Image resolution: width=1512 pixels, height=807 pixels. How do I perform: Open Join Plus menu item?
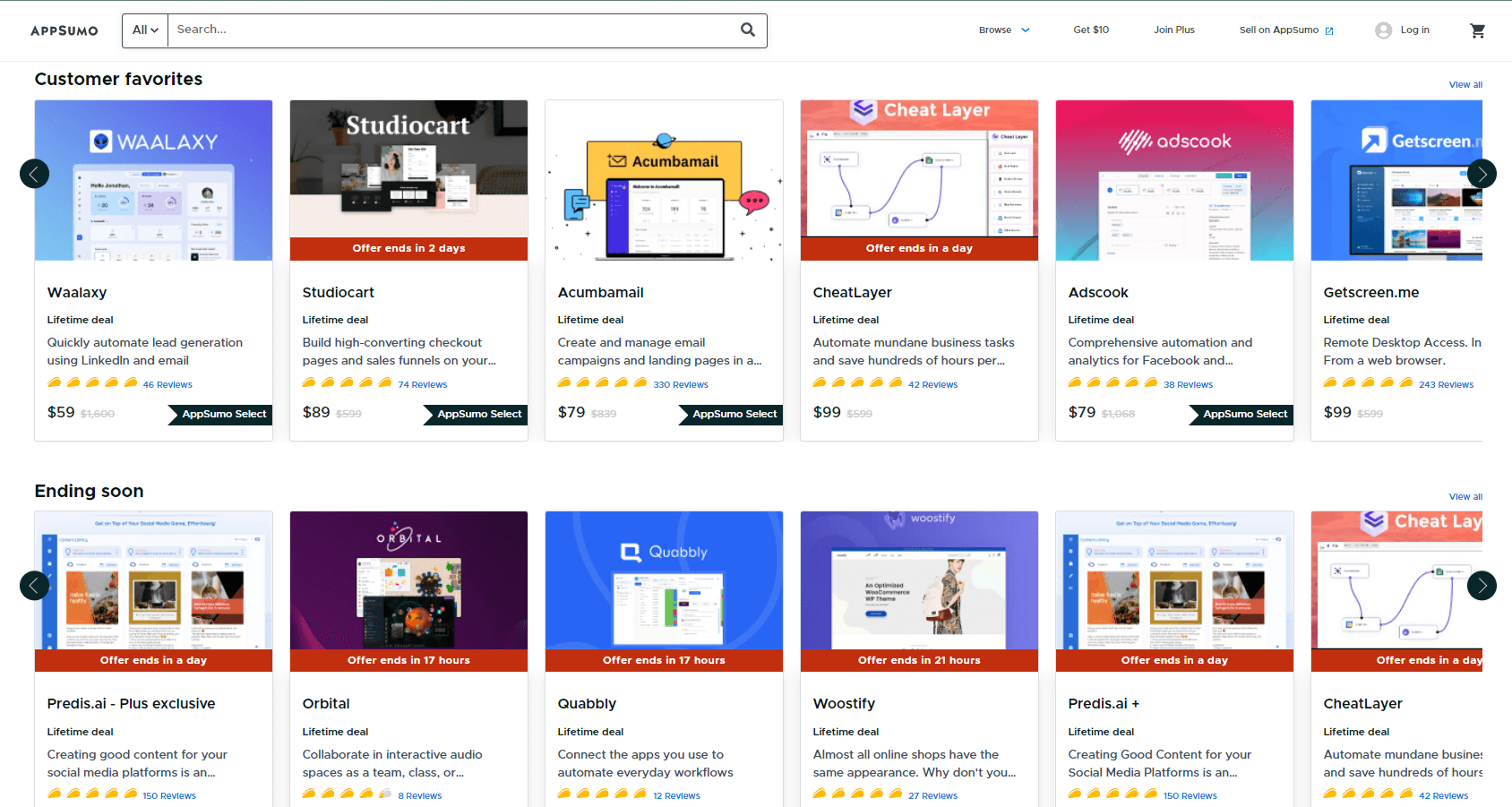coord(1174,30)
